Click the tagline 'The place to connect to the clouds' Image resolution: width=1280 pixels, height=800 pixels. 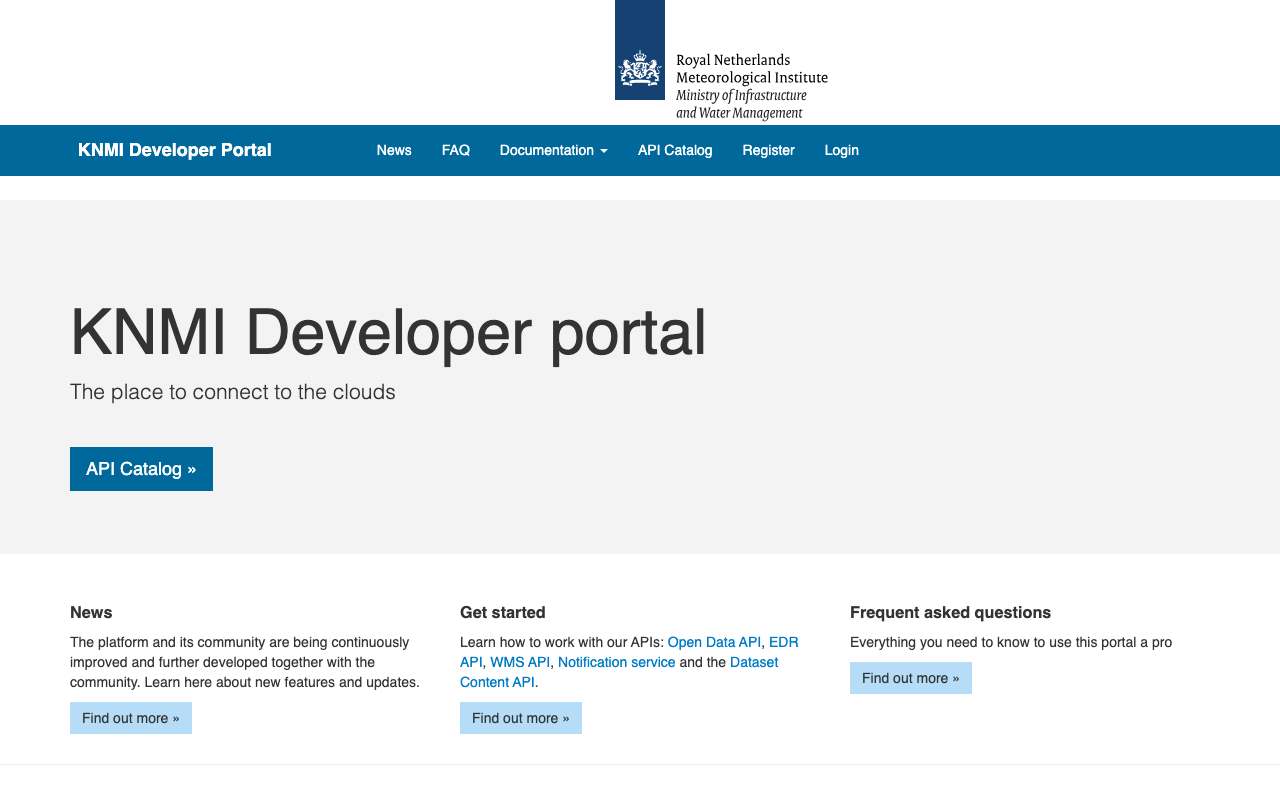tap(233, 392)
